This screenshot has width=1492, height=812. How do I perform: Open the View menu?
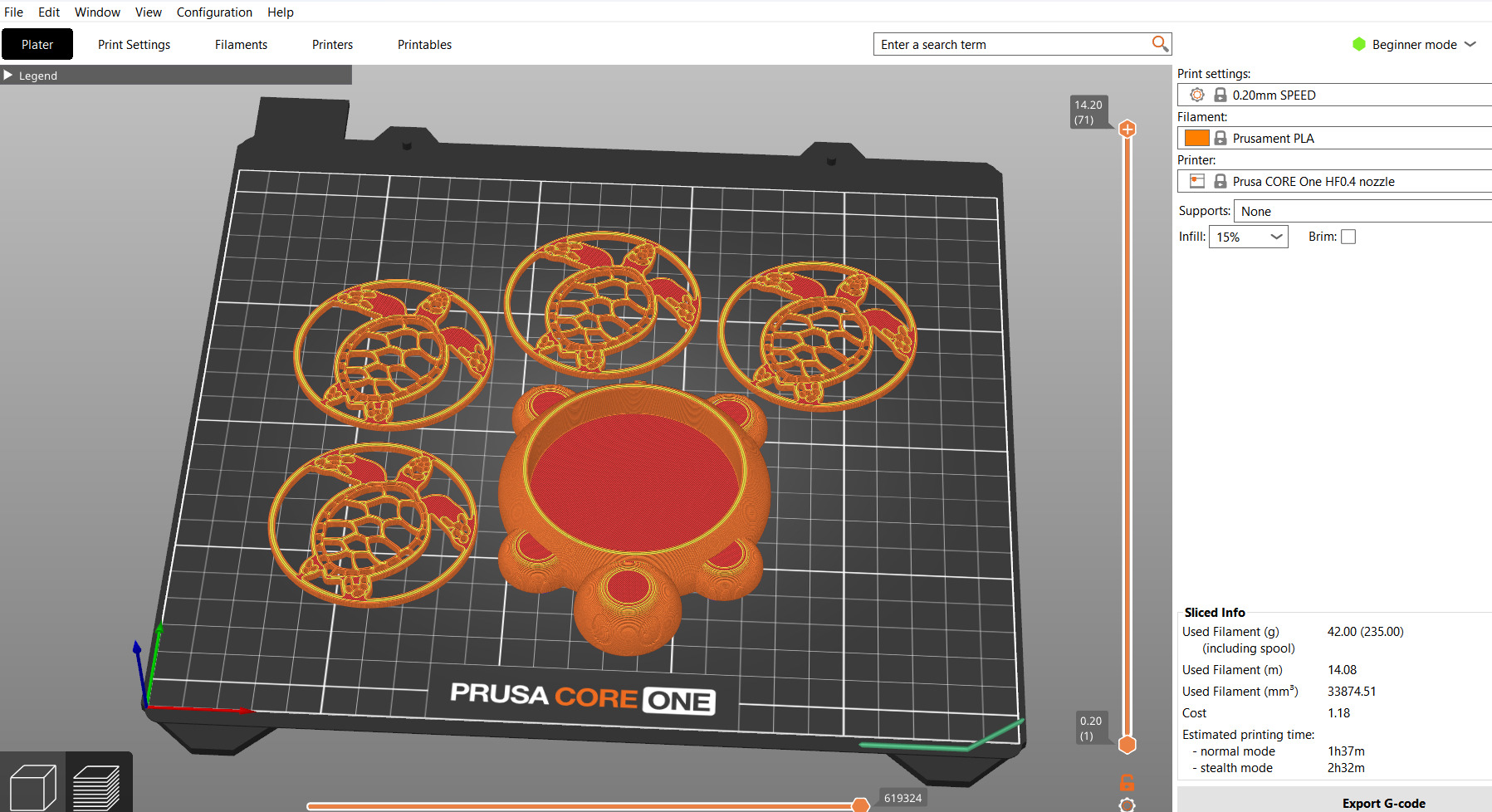pyautogui.click(x=149, y=12)
